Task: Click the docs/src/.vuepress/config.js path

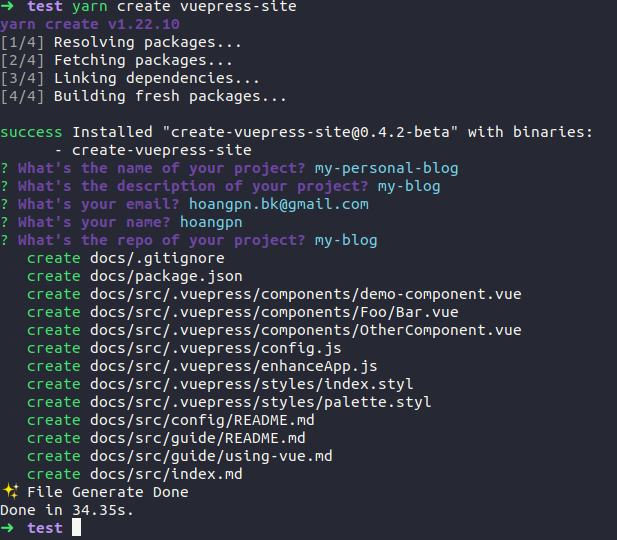Action: click(x=215, y=348)
